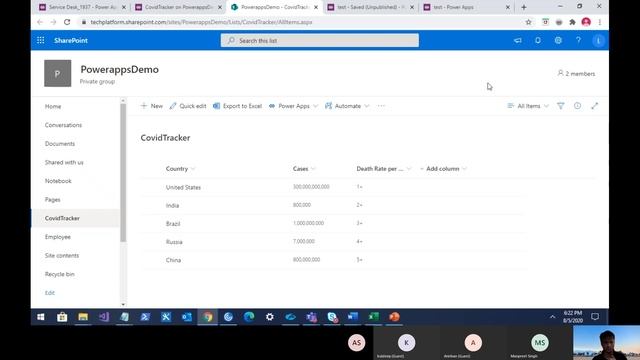
Task: Open the help question mark
Action: point(578,40)
